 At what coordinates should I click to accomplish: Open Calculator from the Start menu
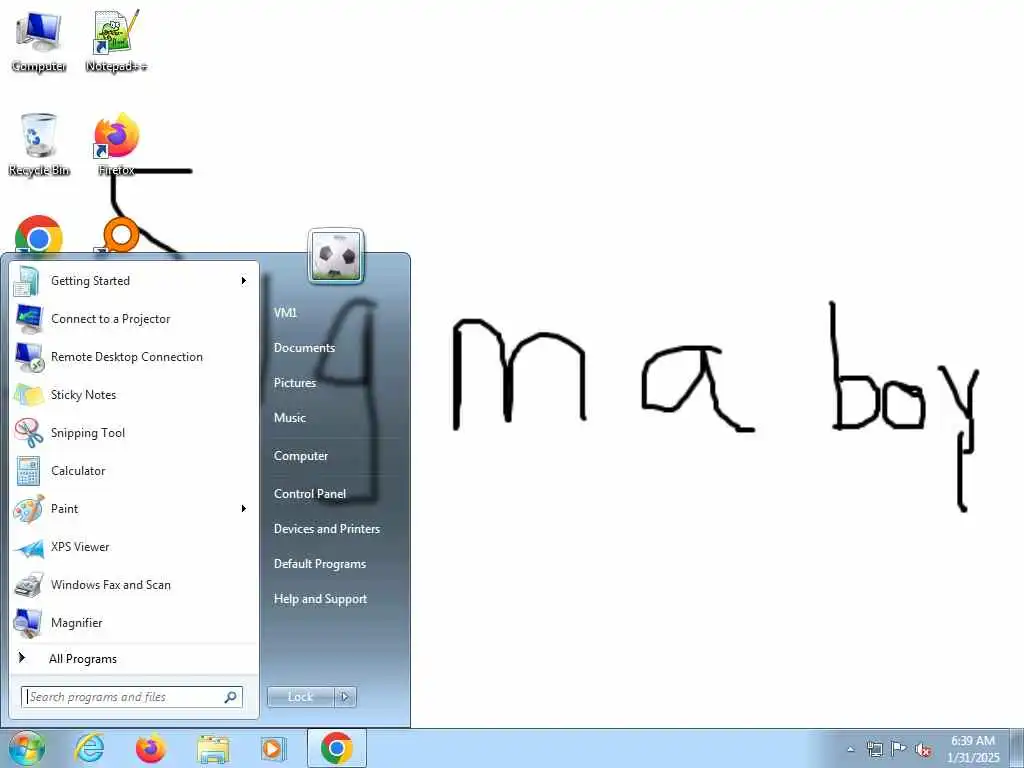(x=133, y=471)
